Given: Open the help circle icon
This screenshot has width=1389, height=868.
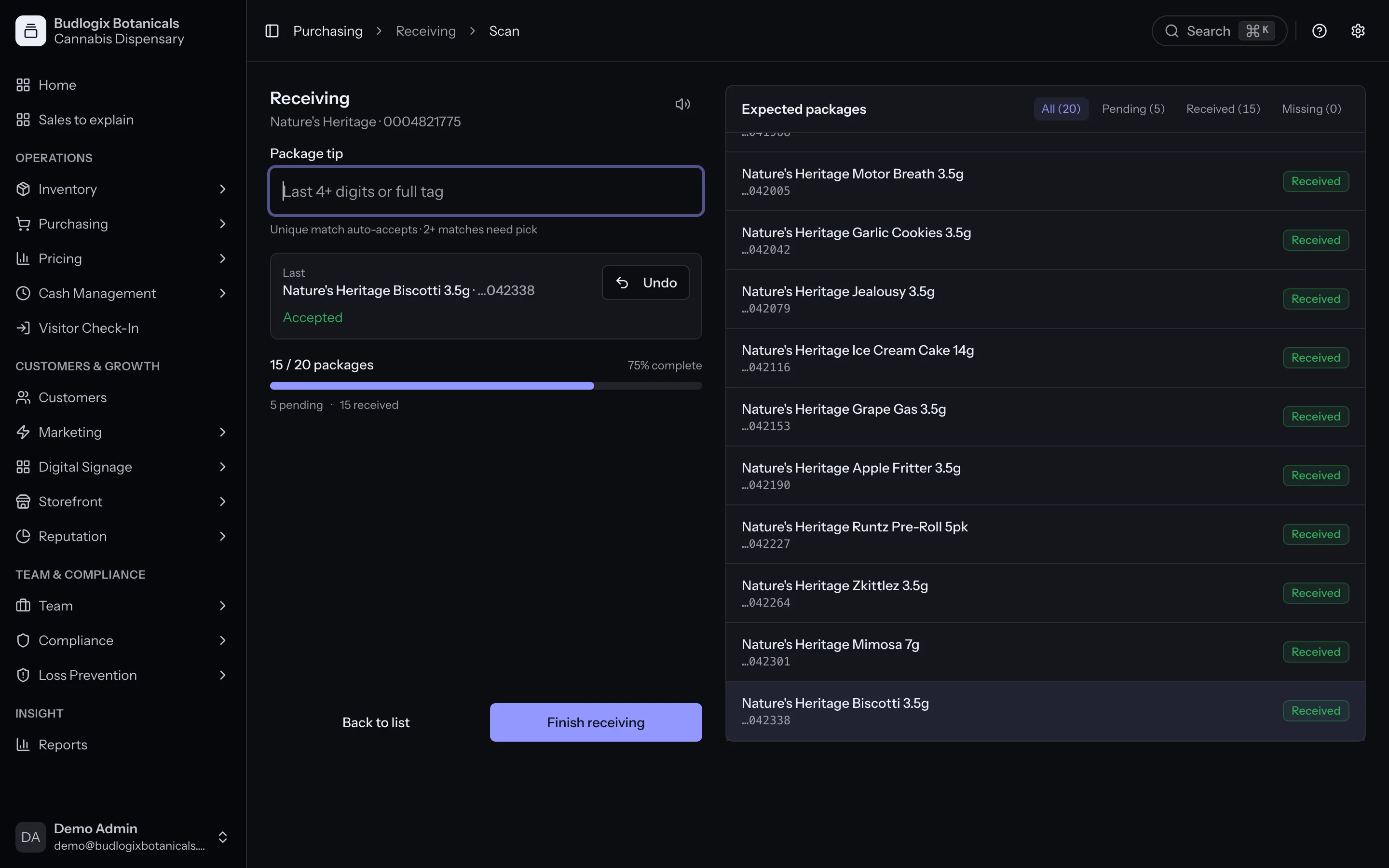Looking at the screenshot, I should (1319, 31).
